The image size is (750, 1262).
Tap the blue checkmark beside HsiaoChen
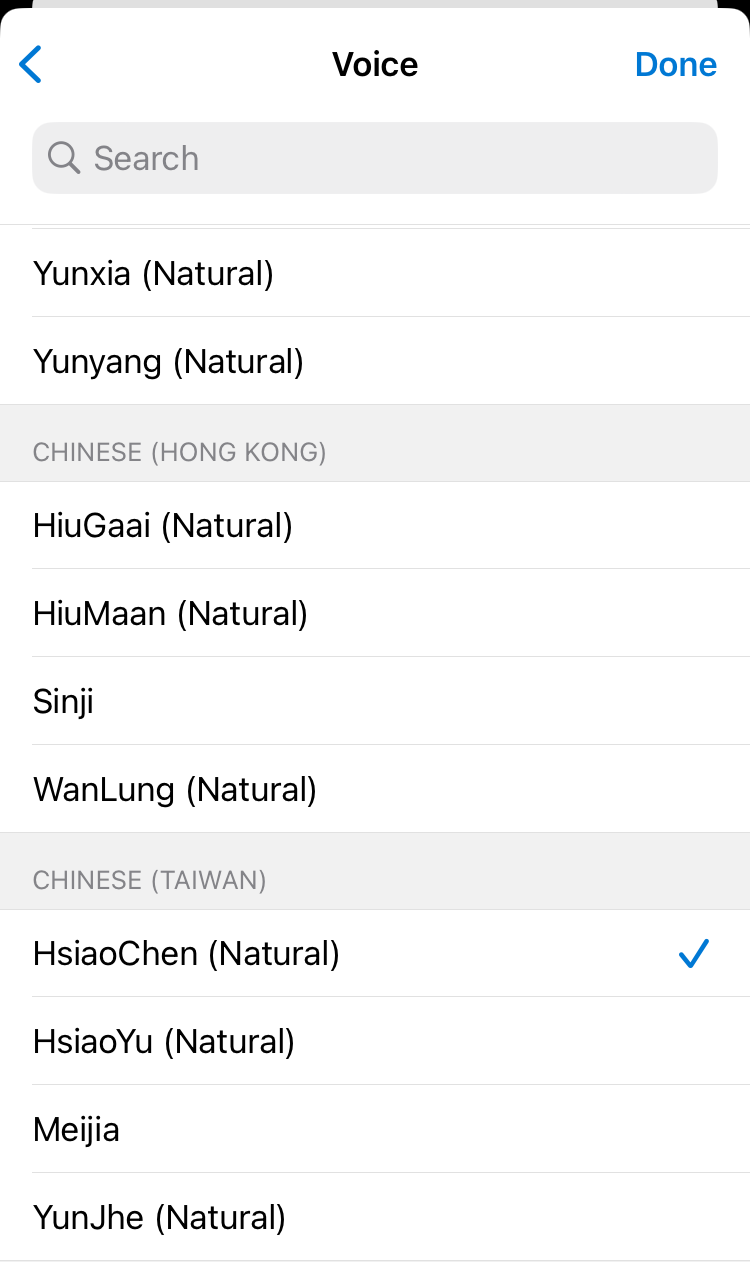click(692, 954)
